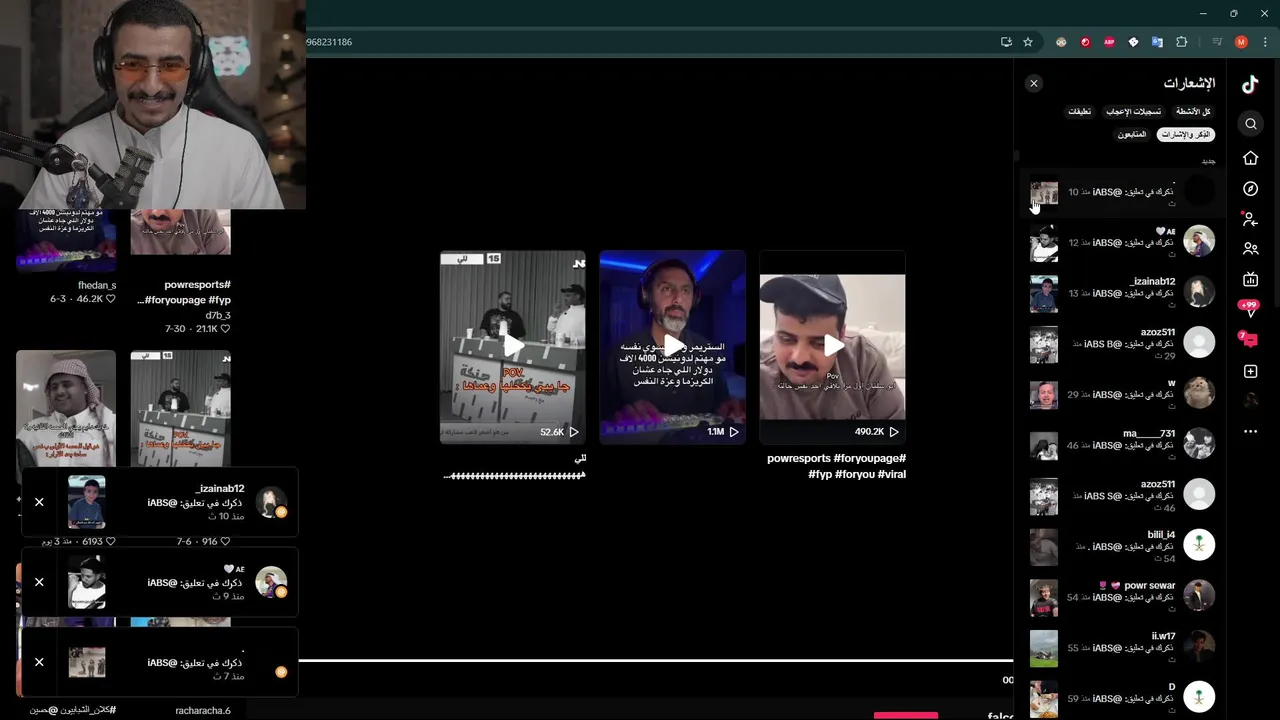This screenshot has height=720, width=1280.
Task: Like the d7b_3 video with 21.1K hearts
Action: (225, 329)
